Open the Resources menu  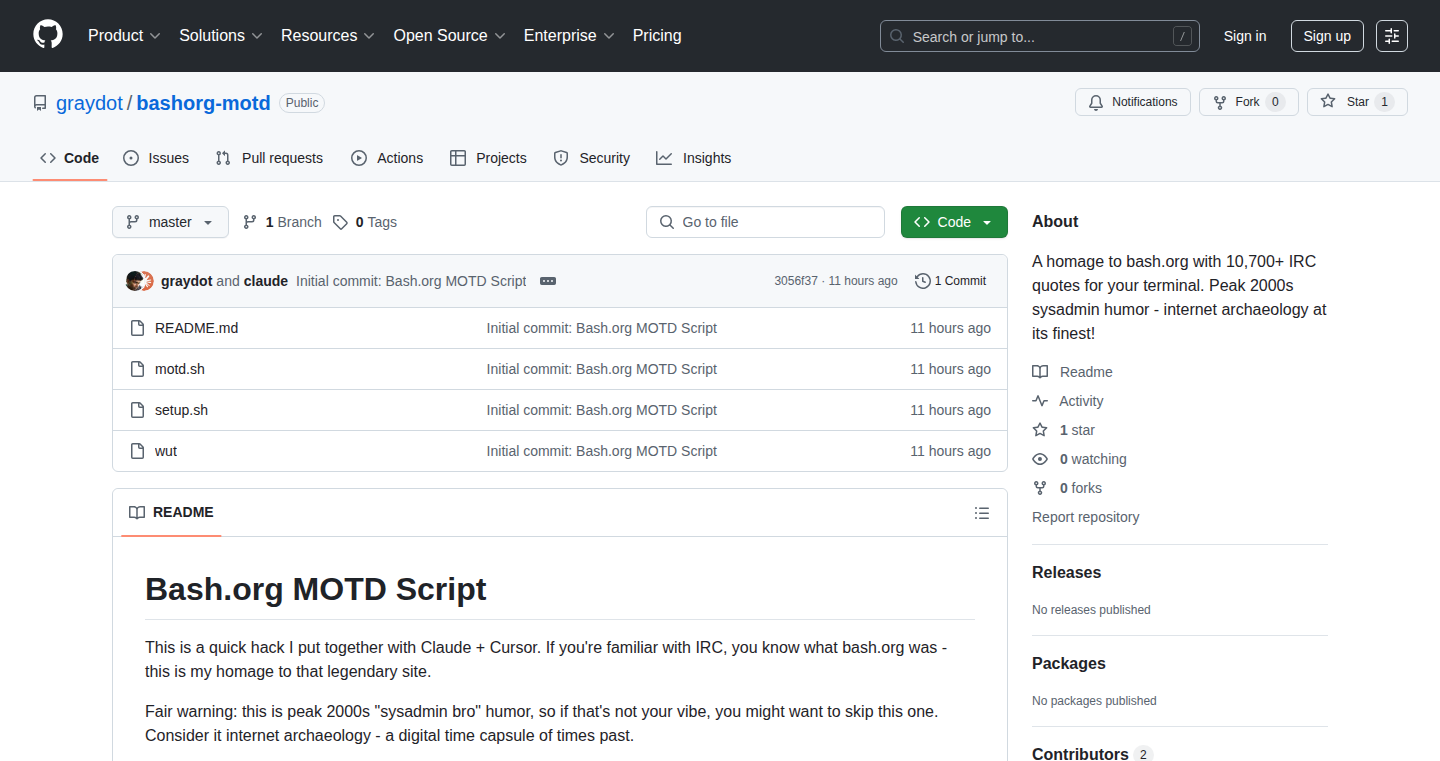coord(328,35)
